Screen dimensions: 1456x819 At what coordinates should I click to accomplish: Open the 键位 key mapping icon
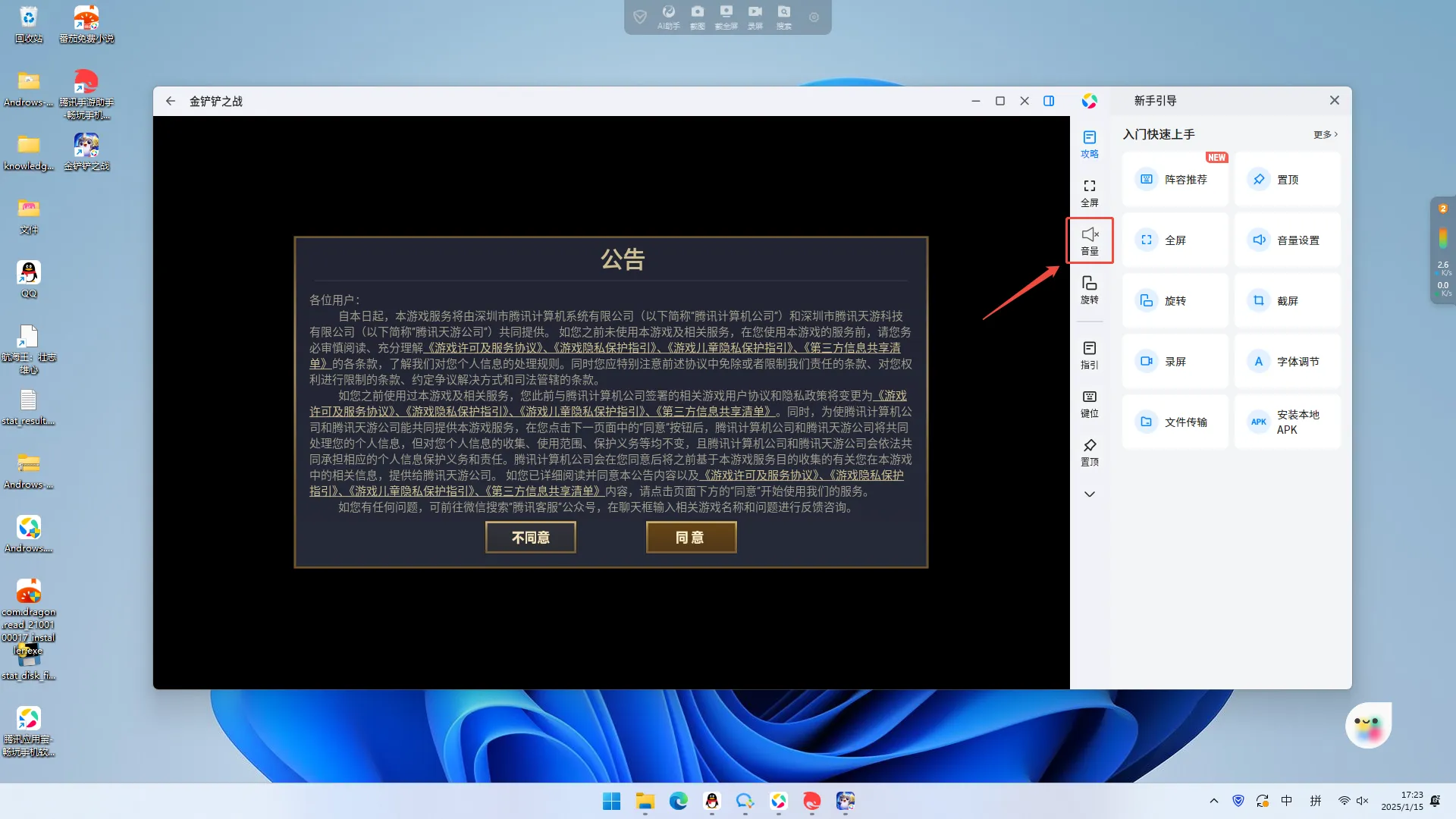[x=1089, y=403]
